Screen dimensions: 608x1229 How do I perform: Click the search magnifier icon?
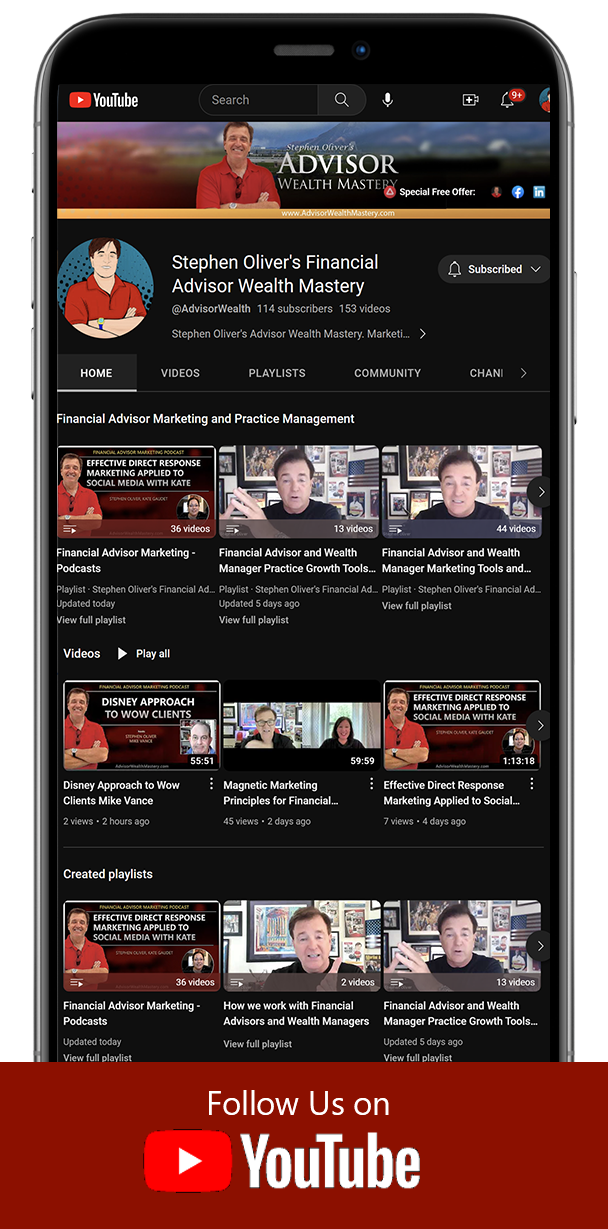[342, 100]
